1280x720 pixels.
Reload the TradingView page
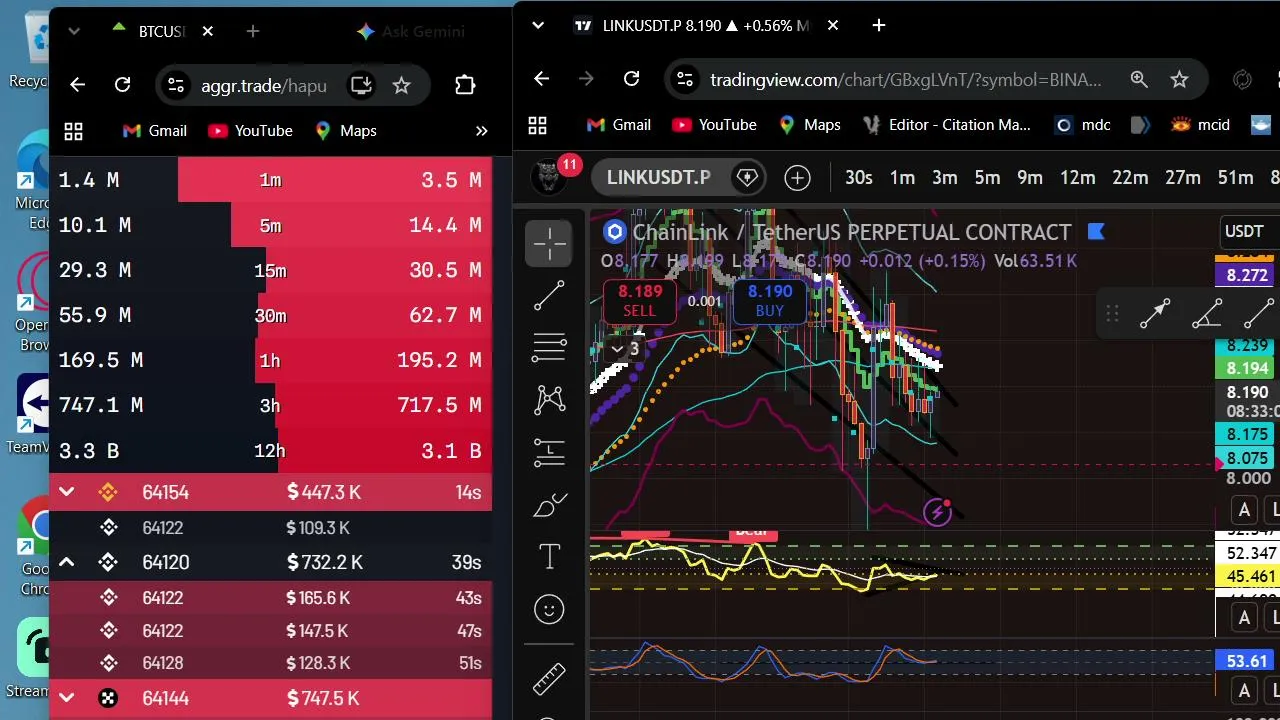point(631,79)
